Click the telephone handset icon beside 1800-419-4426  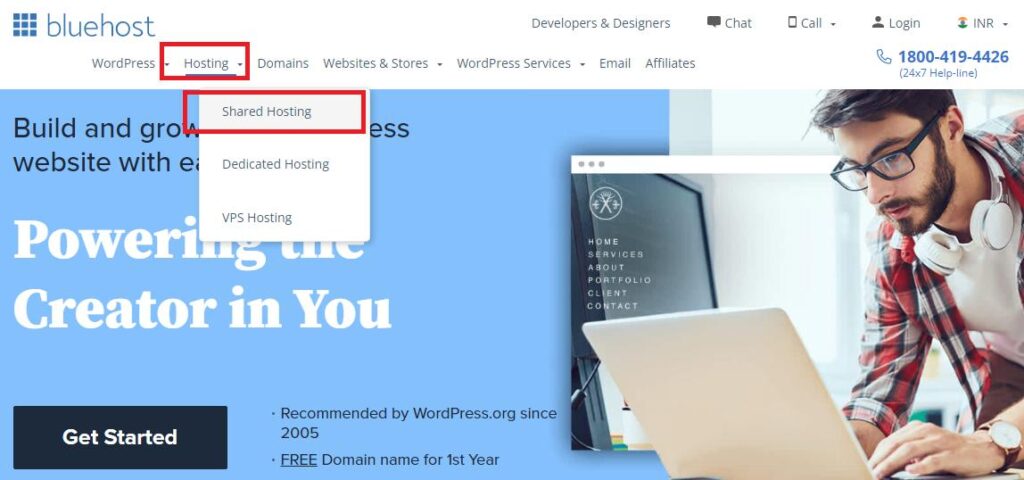[884, 57]
